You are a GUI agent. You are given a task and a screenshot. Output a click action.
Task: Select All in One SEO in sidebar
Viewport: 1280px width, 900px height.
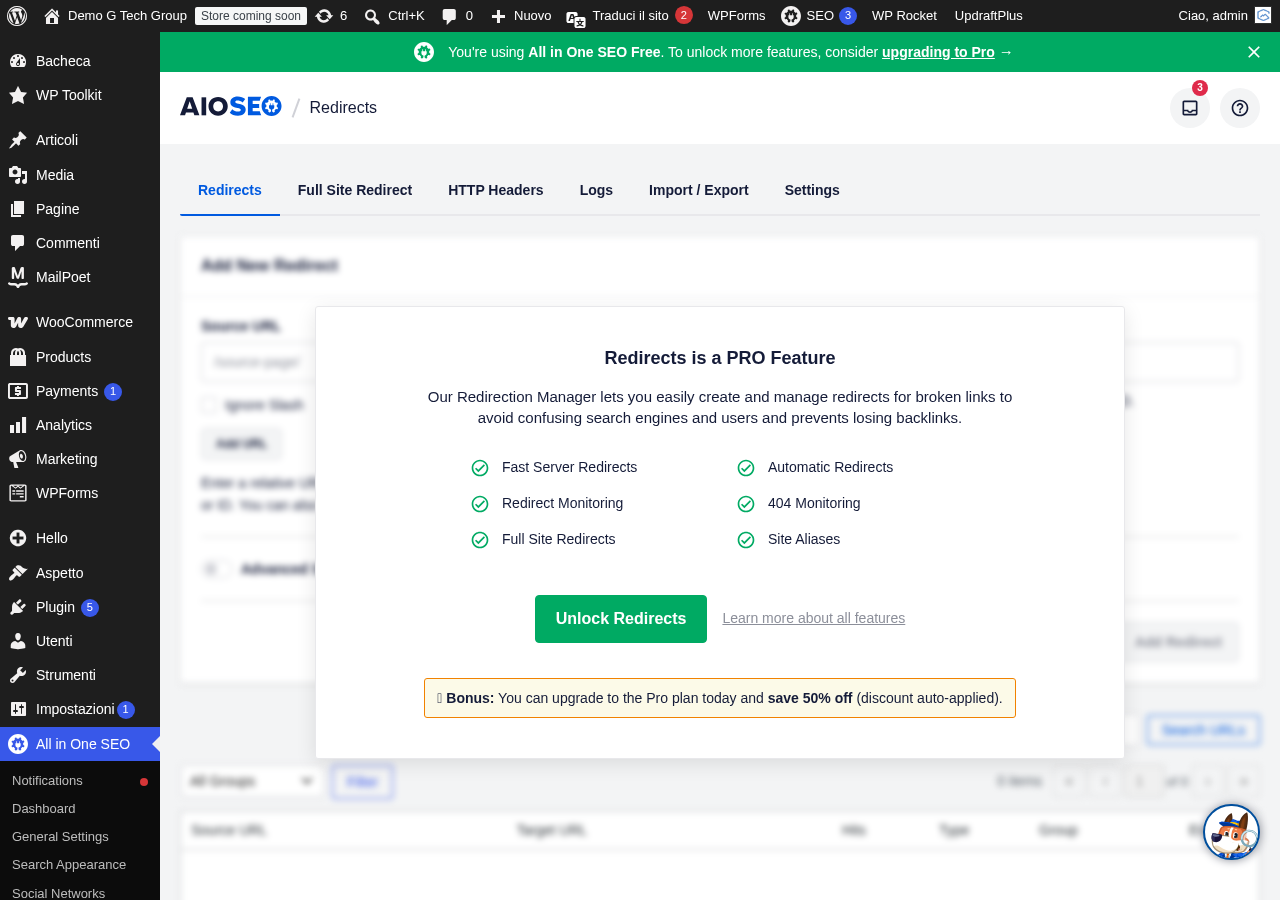pos(80,744)
